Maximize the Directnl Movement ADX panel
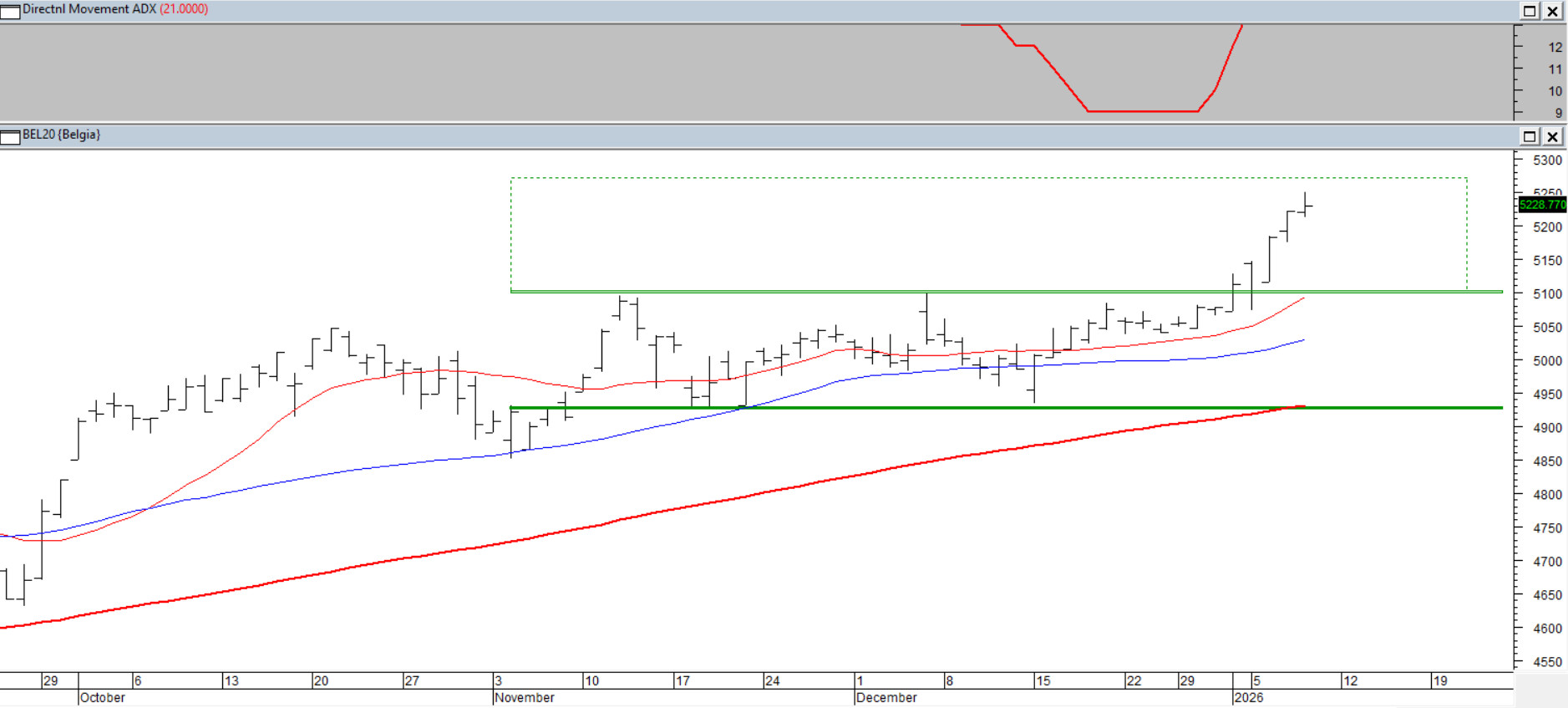Screen dimensions: 1568x708 pyautogui.click(x=1530, y=12)
